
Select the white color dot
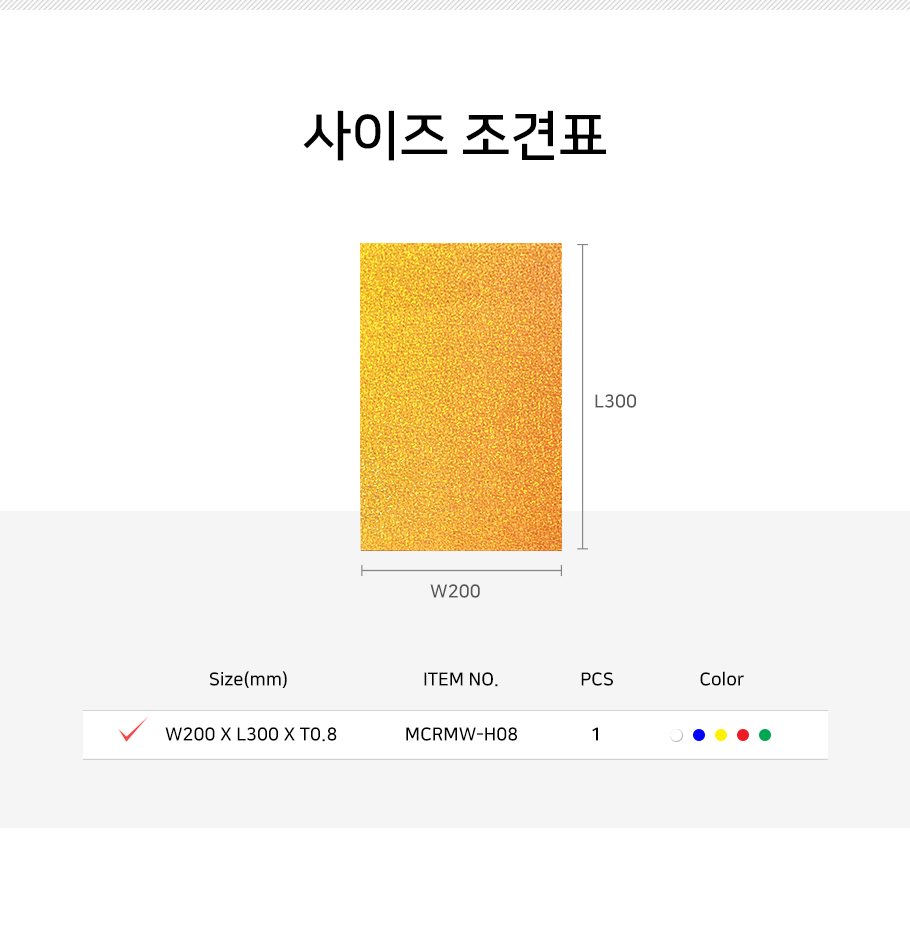coord(676,735)
